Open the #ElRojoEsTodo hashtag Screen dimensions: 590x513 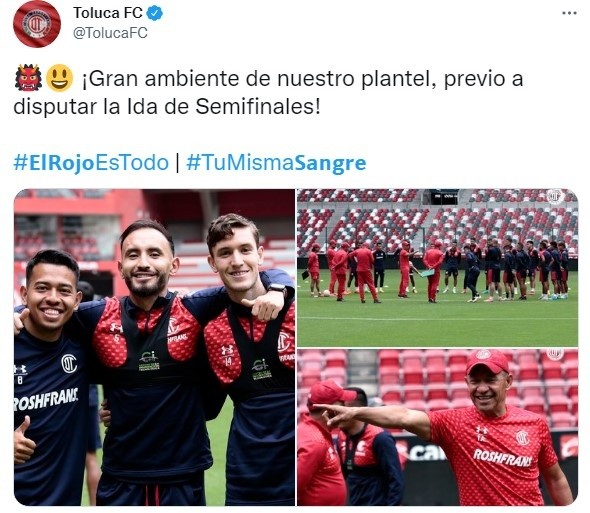tap(91, 163)
